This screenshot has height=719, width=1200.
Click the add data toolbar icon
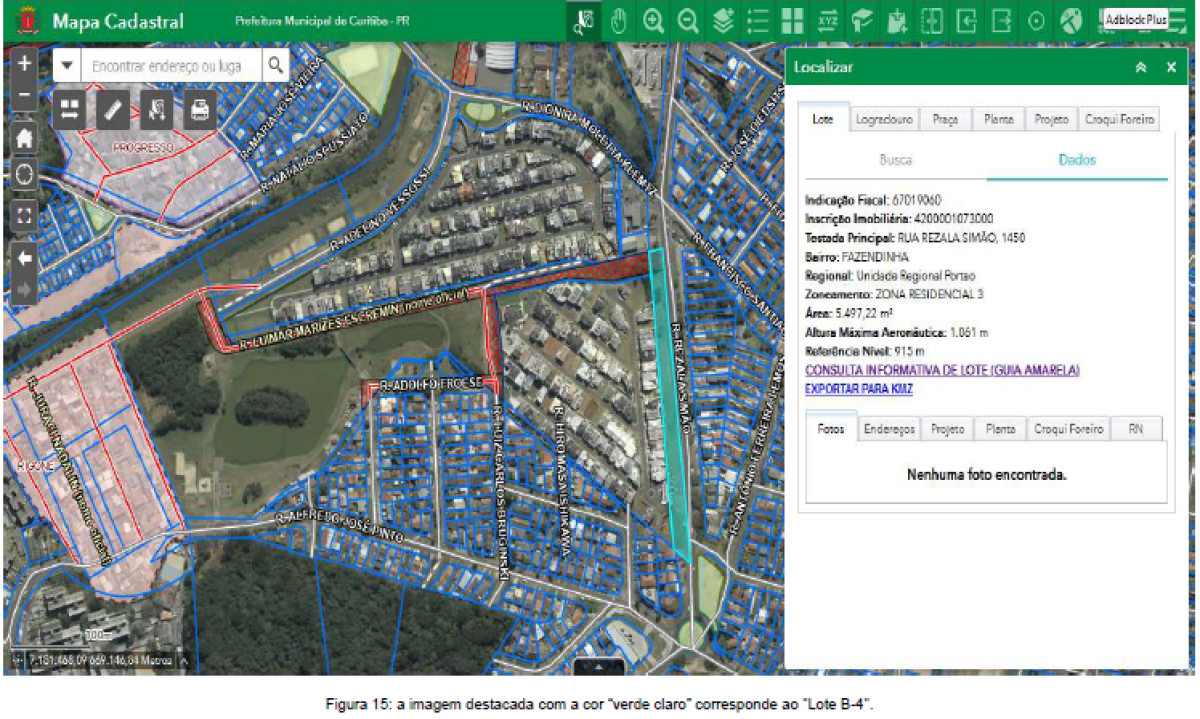[897, 21]
